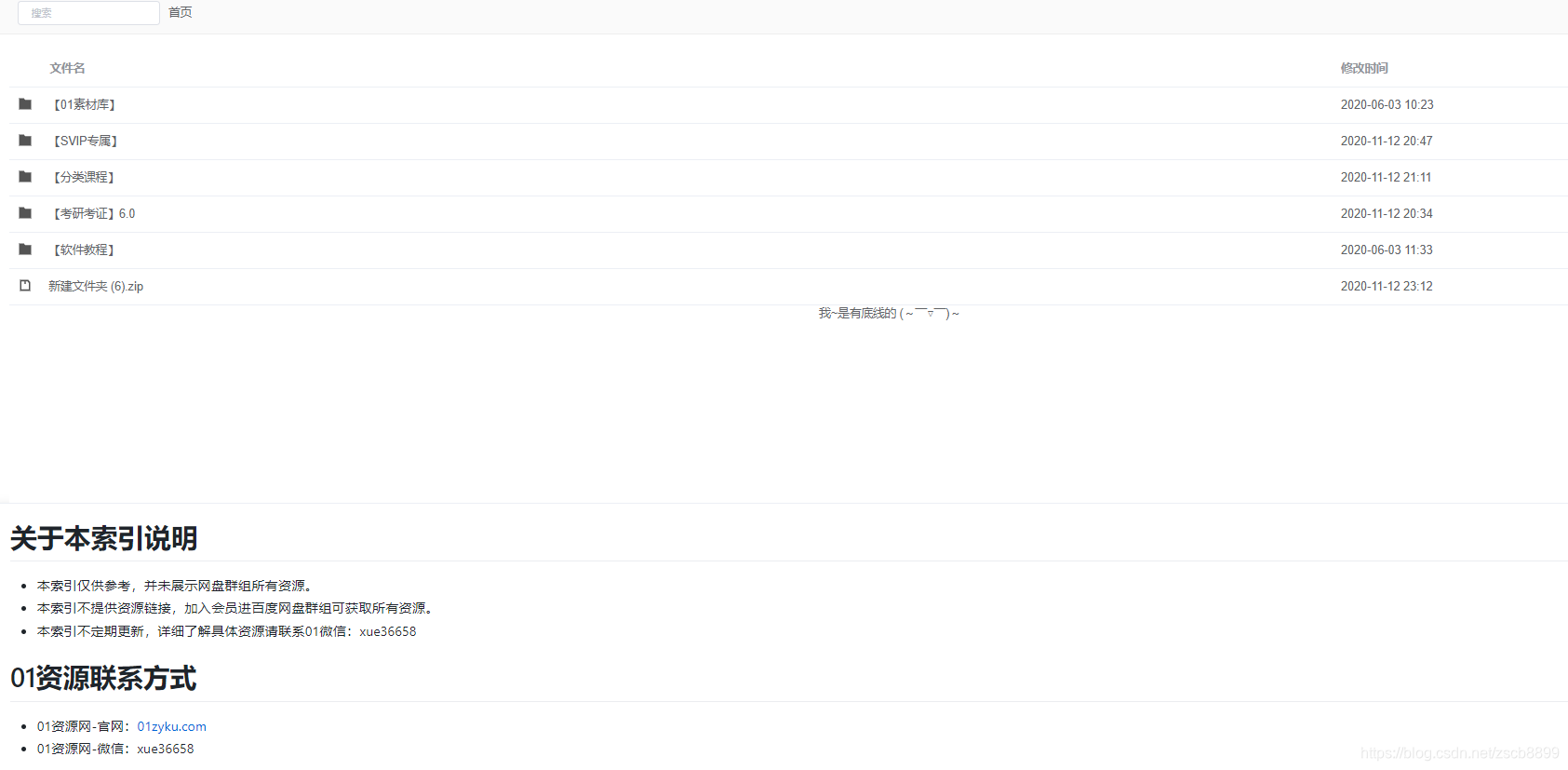
Task: Click date 2020-11-12 20:47
Action: (1387, 141)
